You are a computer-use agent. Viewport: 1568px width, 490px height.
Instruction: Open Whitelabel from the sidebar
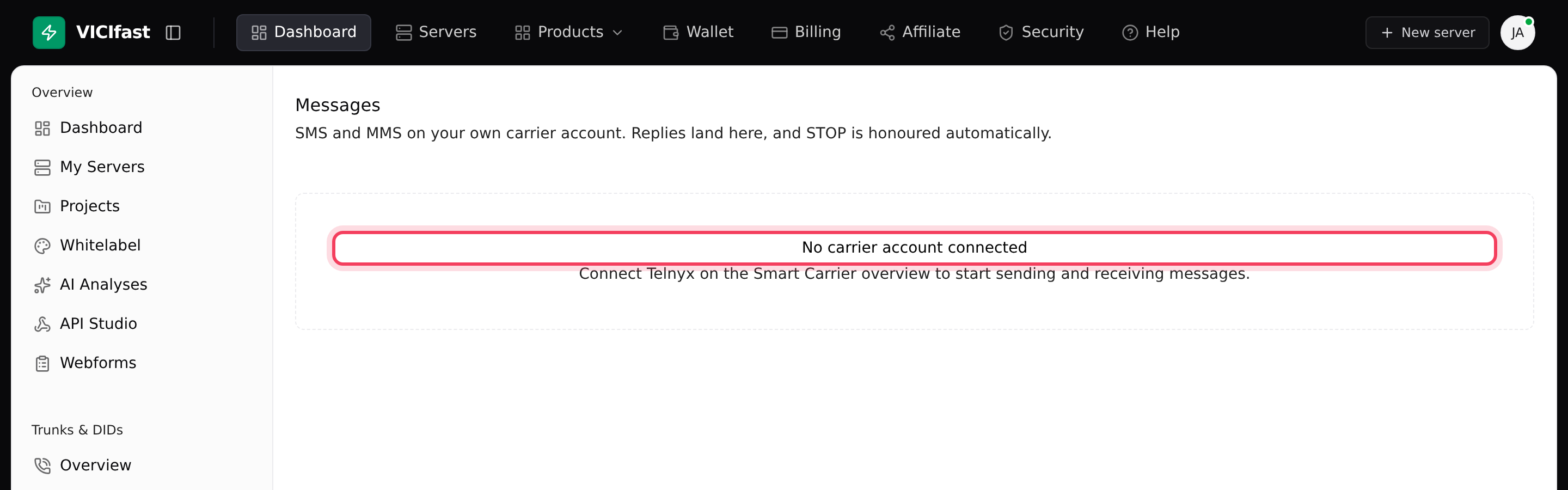click(x=100, y=246)
